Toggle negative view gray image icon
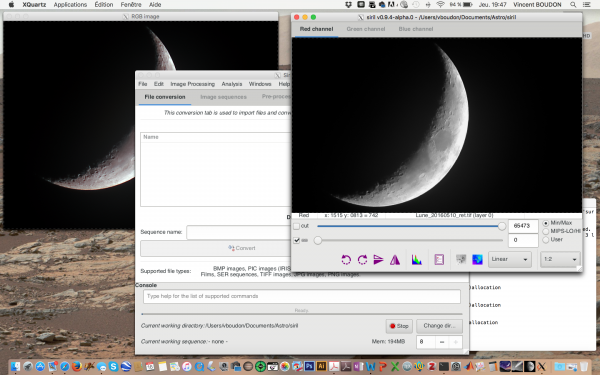The image size is (600, 375). [x=461, y=259]
